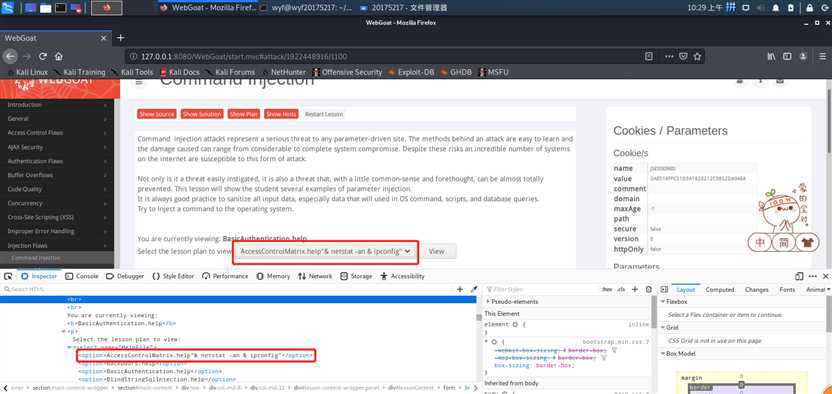
Task: Click the Show Hints button
Action: pyautogui.click(x=281, y=114)
